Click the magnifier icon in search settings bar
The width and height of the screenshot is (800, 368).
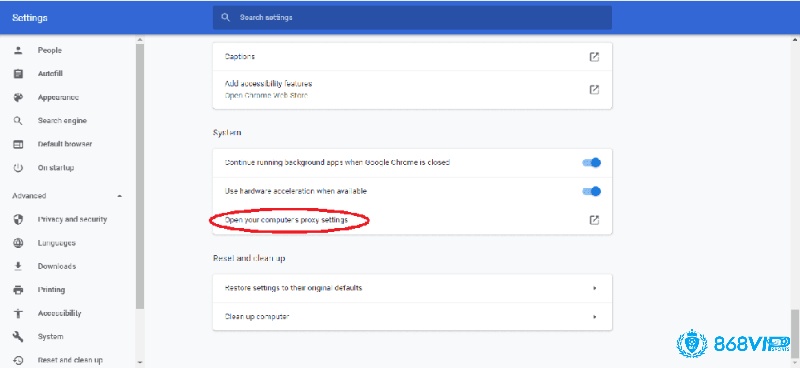pos(226,17)
